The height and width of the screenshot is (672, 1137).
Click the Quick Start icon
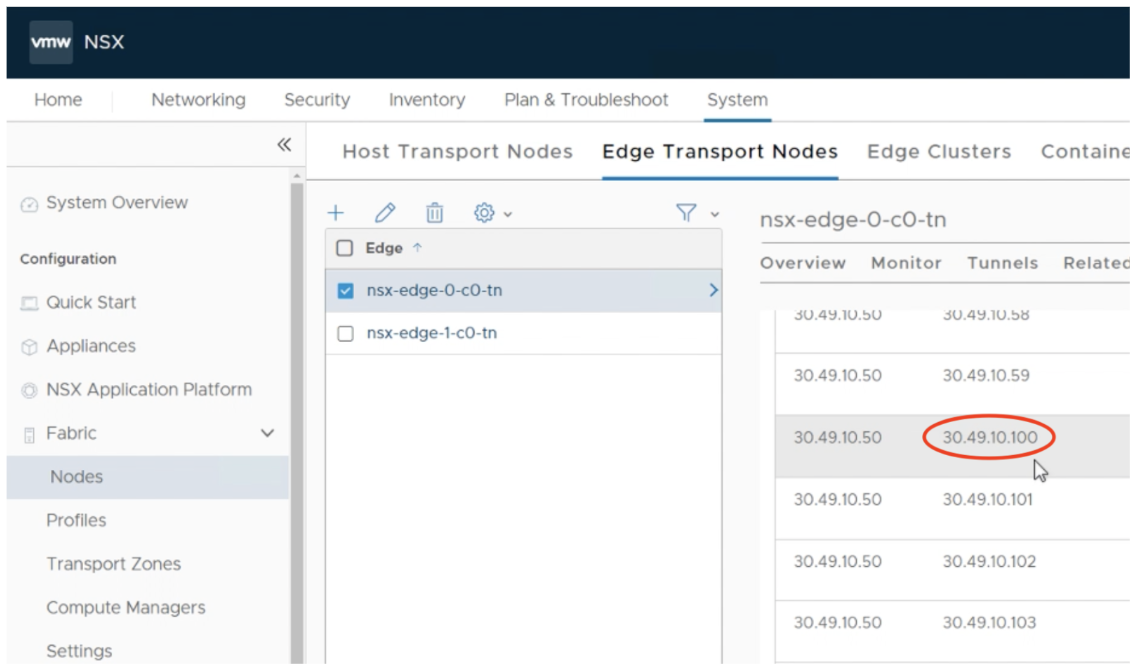[x=29, y=303]
